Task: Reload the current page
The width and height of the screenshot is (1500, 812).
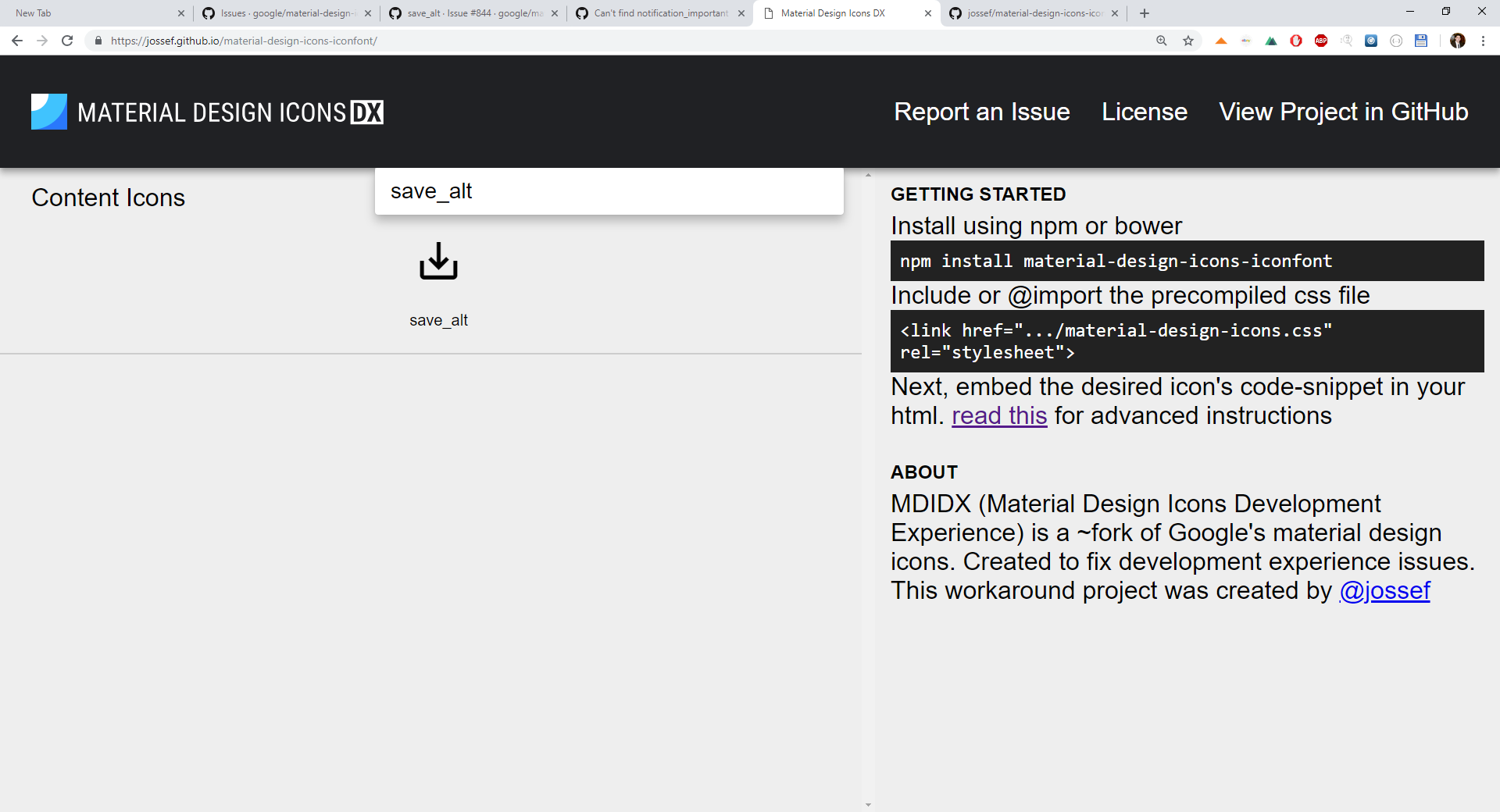Action: tap(67, 41)
